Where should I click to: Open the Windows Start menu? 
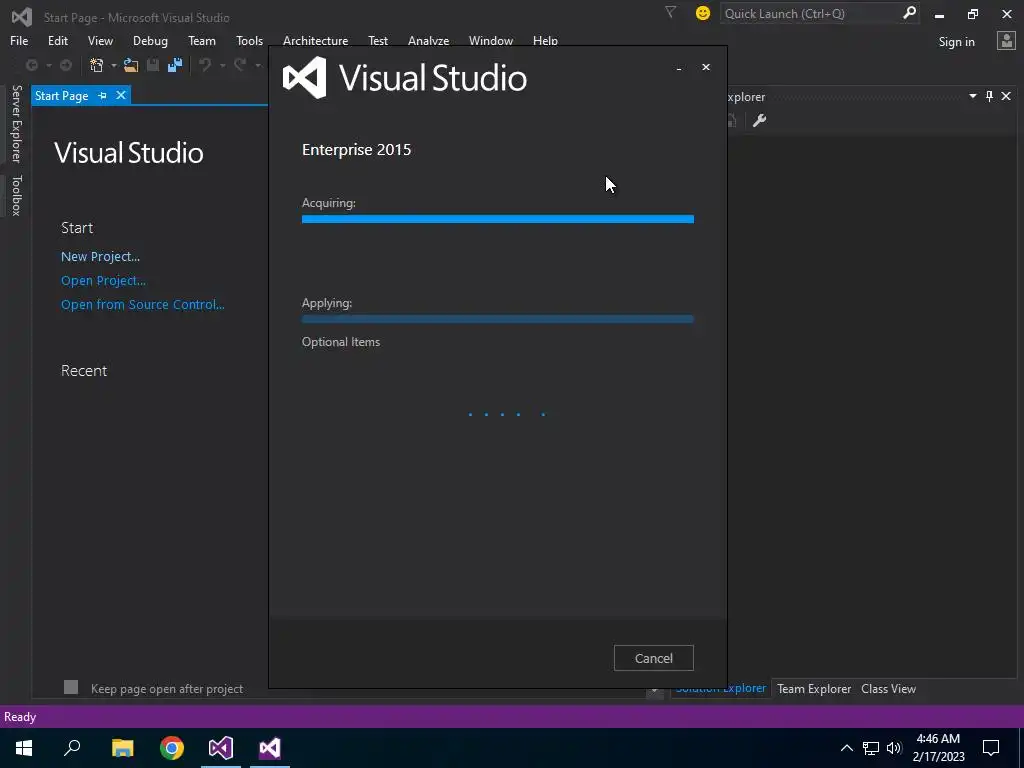(x=24, y=748)
